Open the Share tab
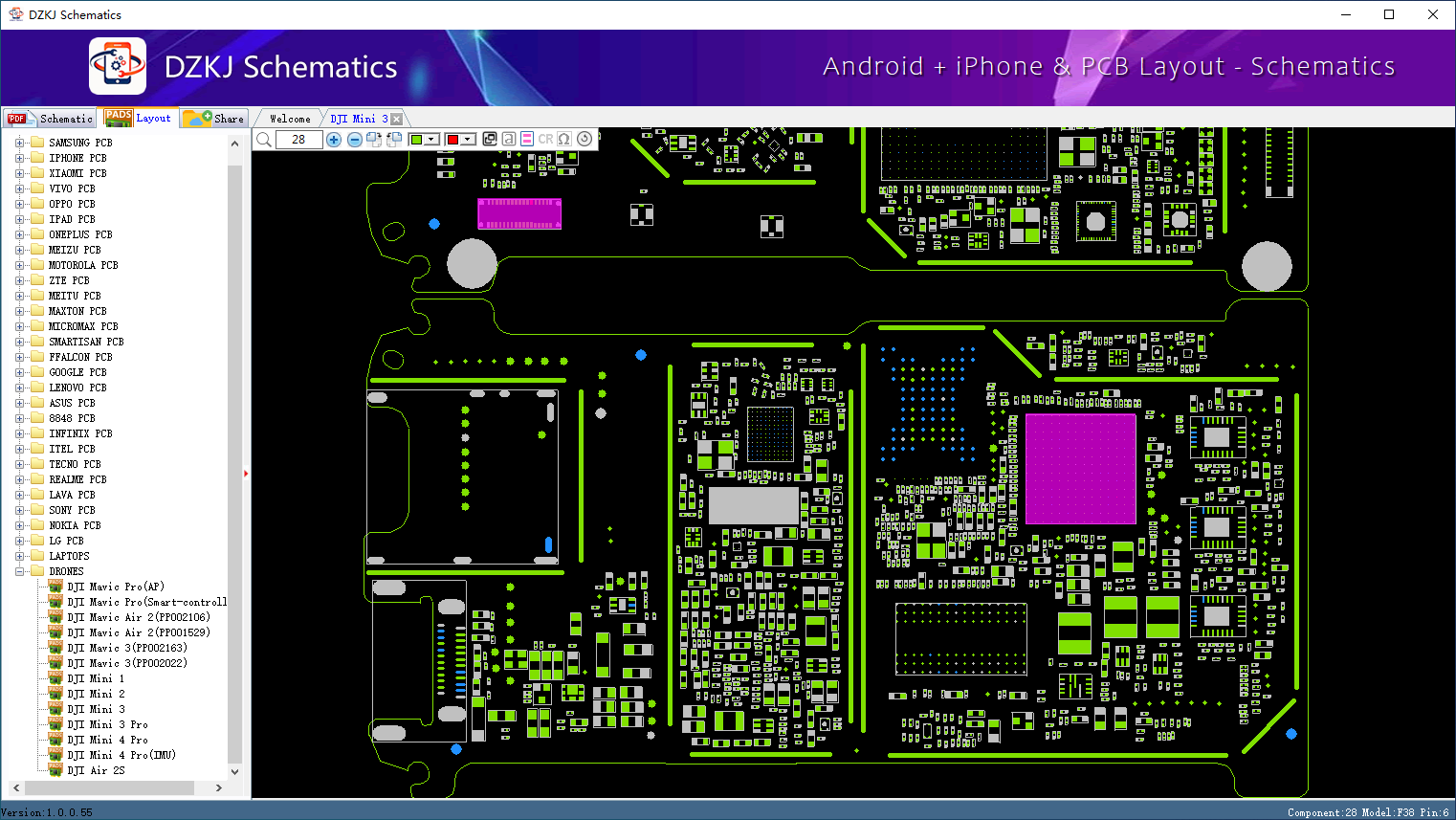Viewport: 1456px width, 820px height. (x=215, y=119)
